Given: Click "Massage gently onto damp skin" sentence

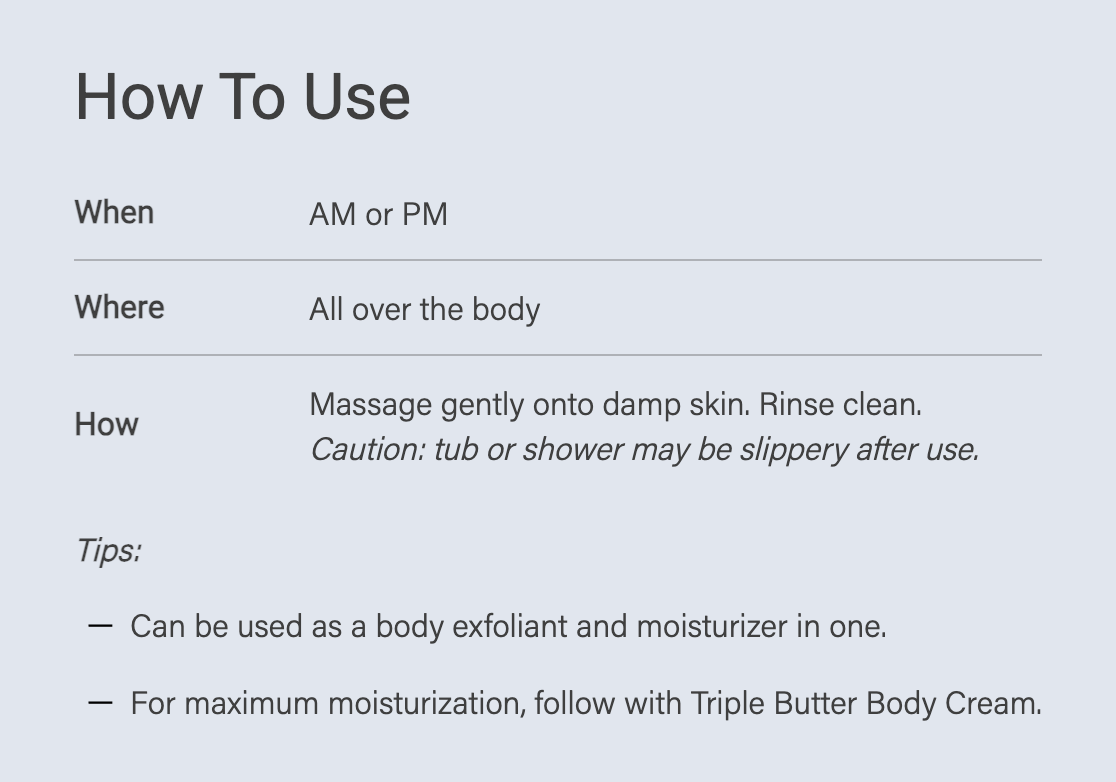Looking at the screenshot, I should click(530, 405).
